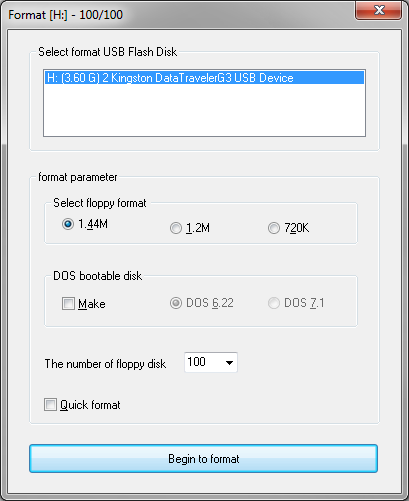The height and width of the screenshot is (501, 409).
Task: Click the 'The number of floppy disk' label
Action: tap(105, 364)
